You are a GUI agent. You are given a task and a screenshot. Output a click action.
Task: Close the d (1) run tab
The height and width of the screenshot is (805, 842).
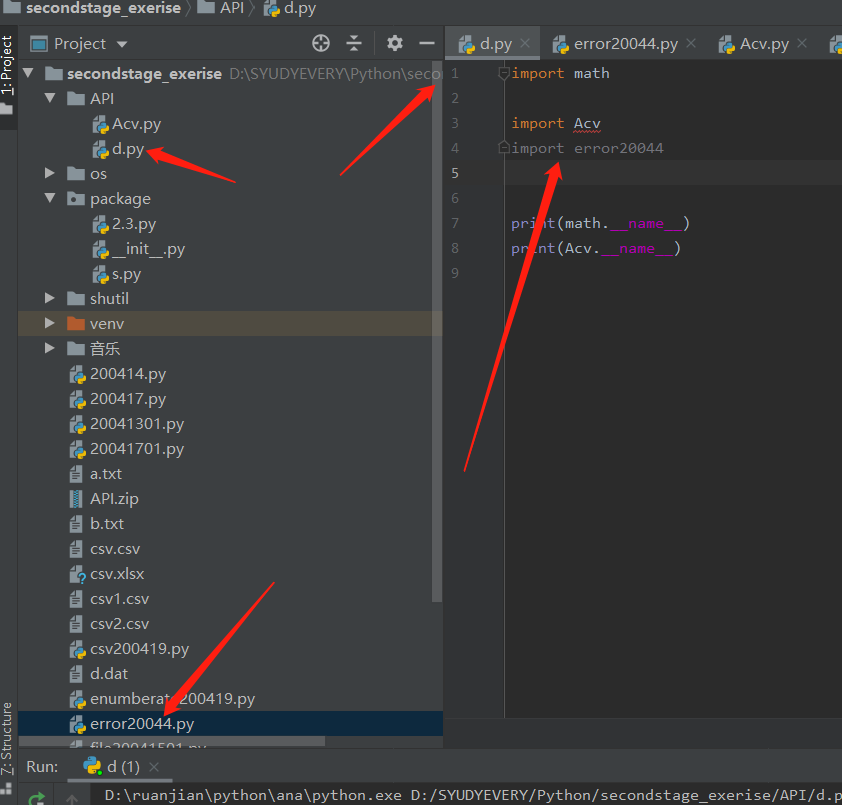[154, 767]
